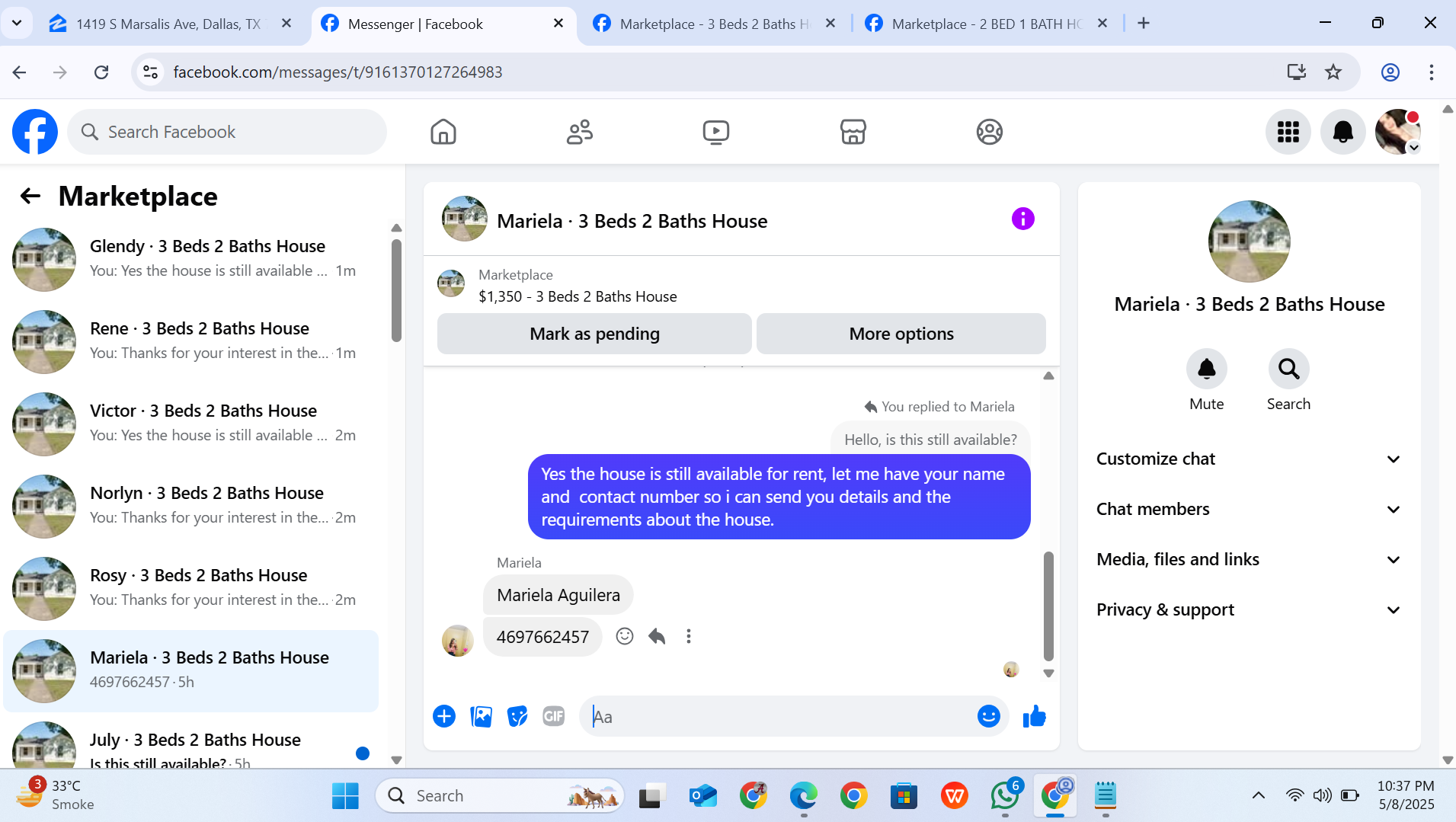The width and height of the screenshot is (1456, 822).
Task: Mute this conversation with bell icon
Action: [1207, 369]
